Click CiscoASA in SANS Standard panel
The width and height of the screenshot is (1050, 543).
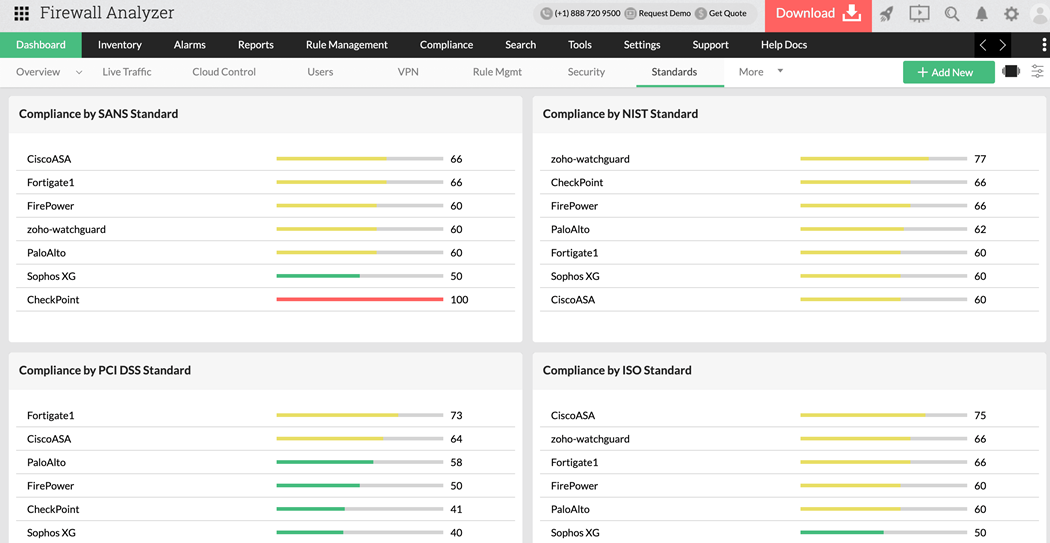tap(49, 159)
